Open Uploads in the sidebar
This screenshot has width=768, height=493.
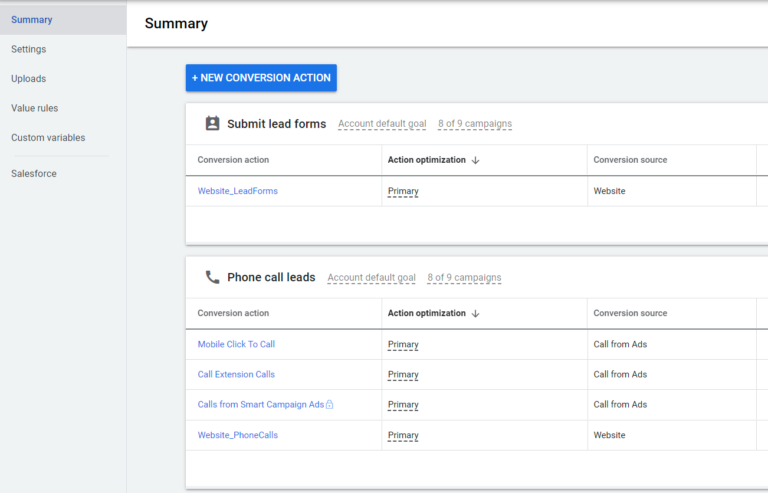(x=29, y=79)
